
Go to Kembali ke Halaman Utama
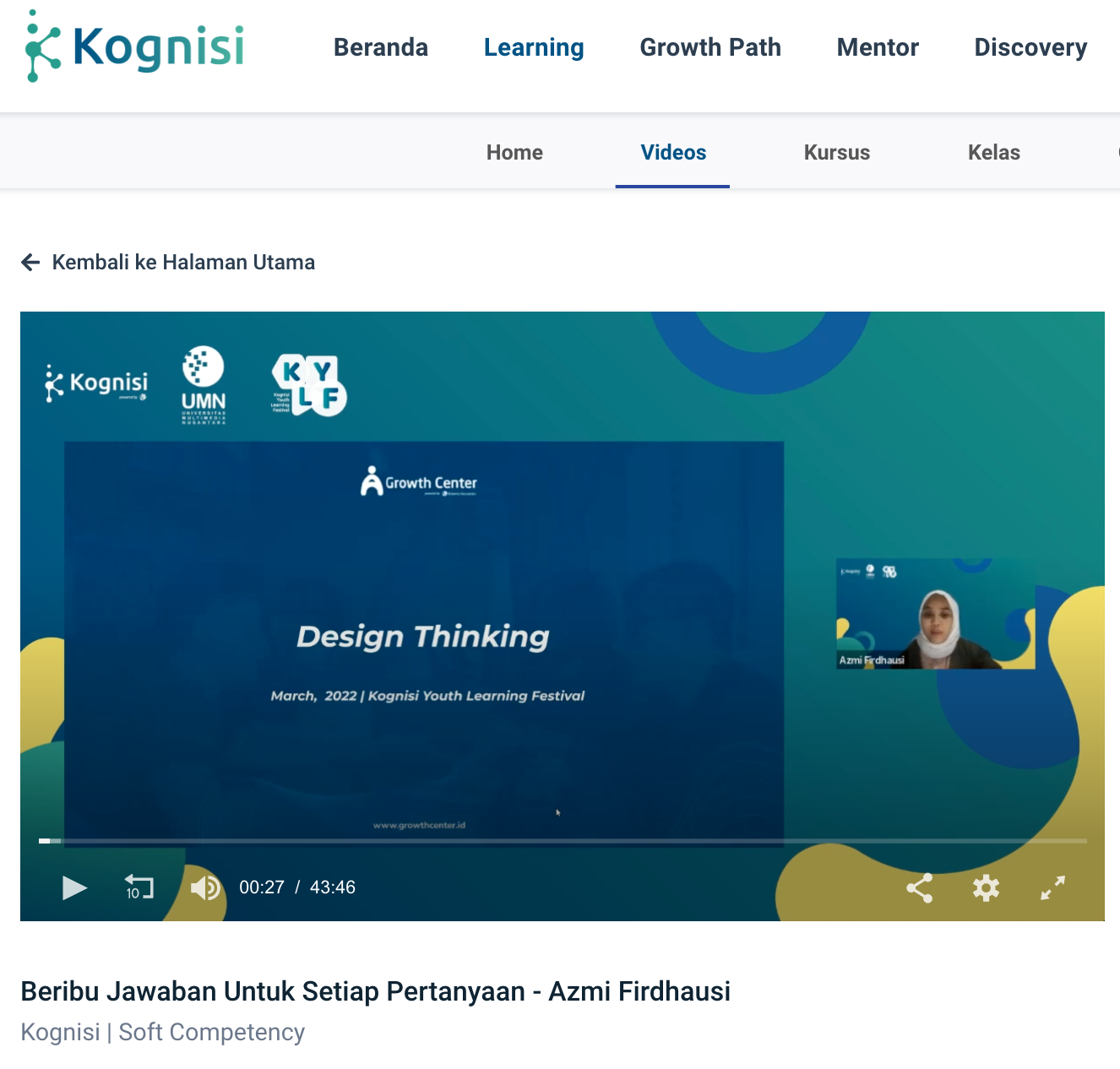183,263
